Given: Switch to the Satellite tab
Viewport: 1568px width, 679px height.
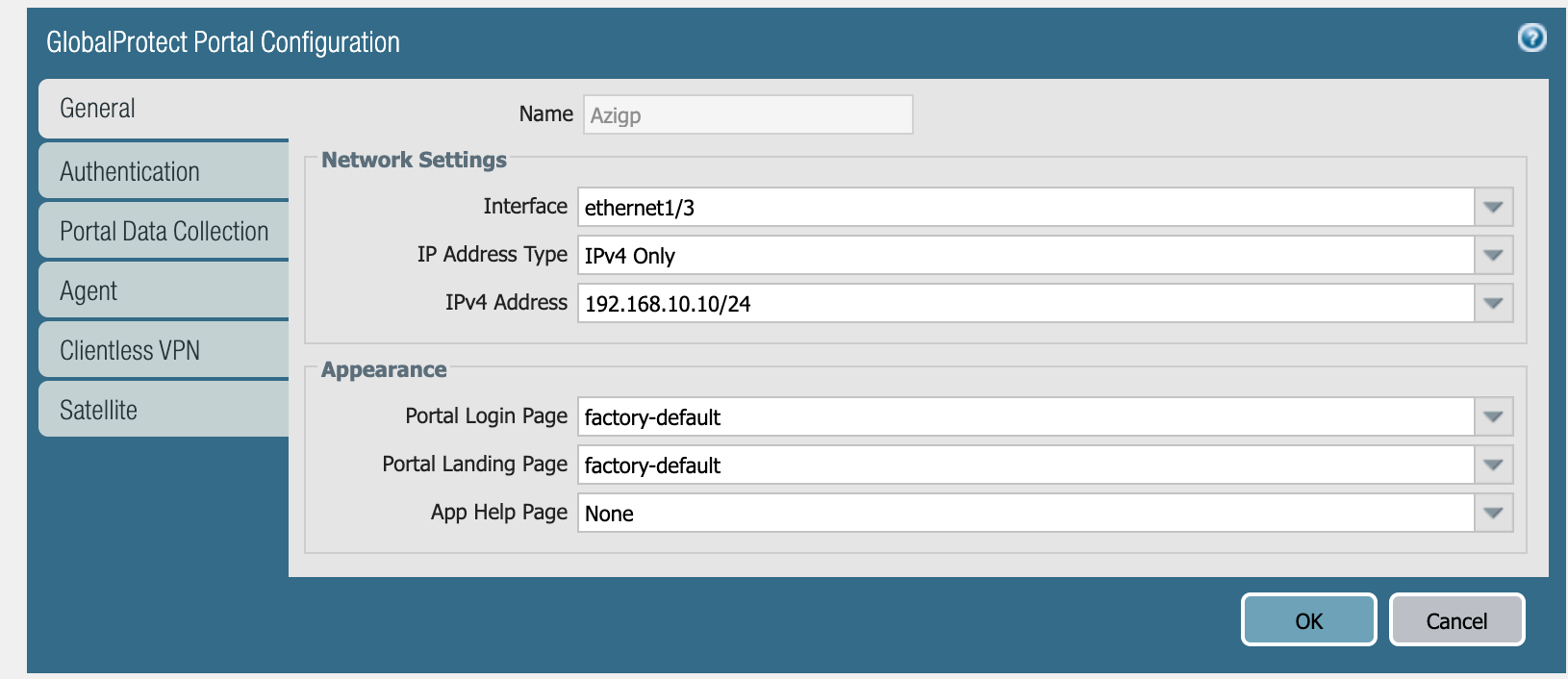Looking at the screenshot, I should [164, 410].
